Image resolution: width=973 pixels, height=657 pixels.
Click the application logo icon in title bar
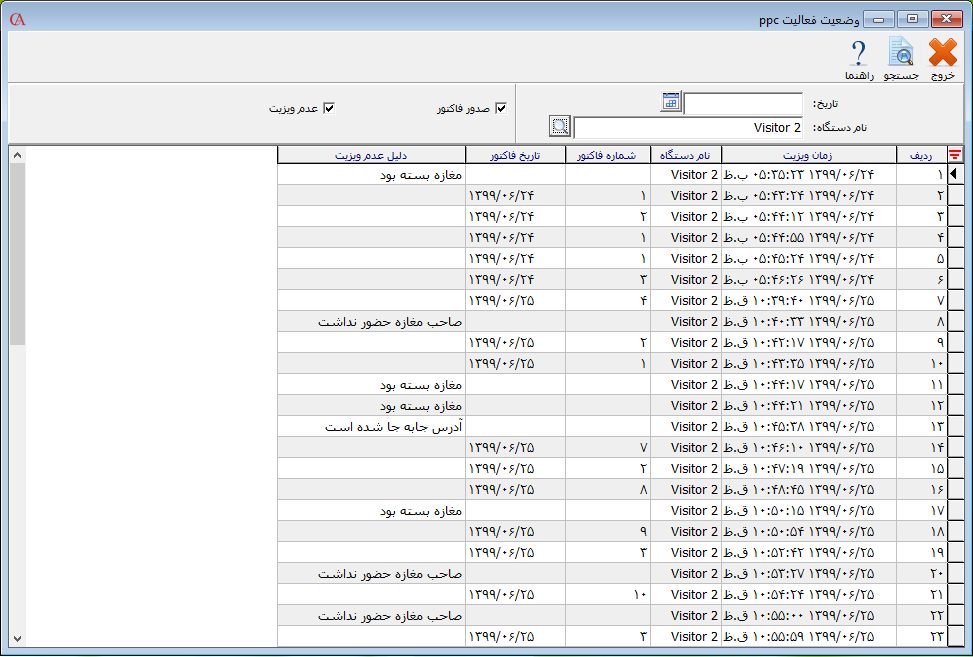[x=16, y=19]
